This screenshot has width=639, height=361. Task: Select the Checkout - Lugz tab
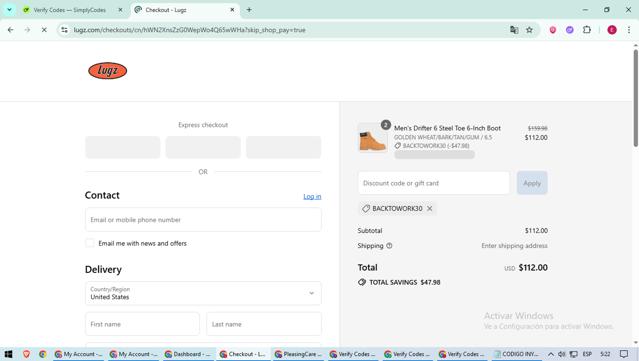(x=166, y=10)
